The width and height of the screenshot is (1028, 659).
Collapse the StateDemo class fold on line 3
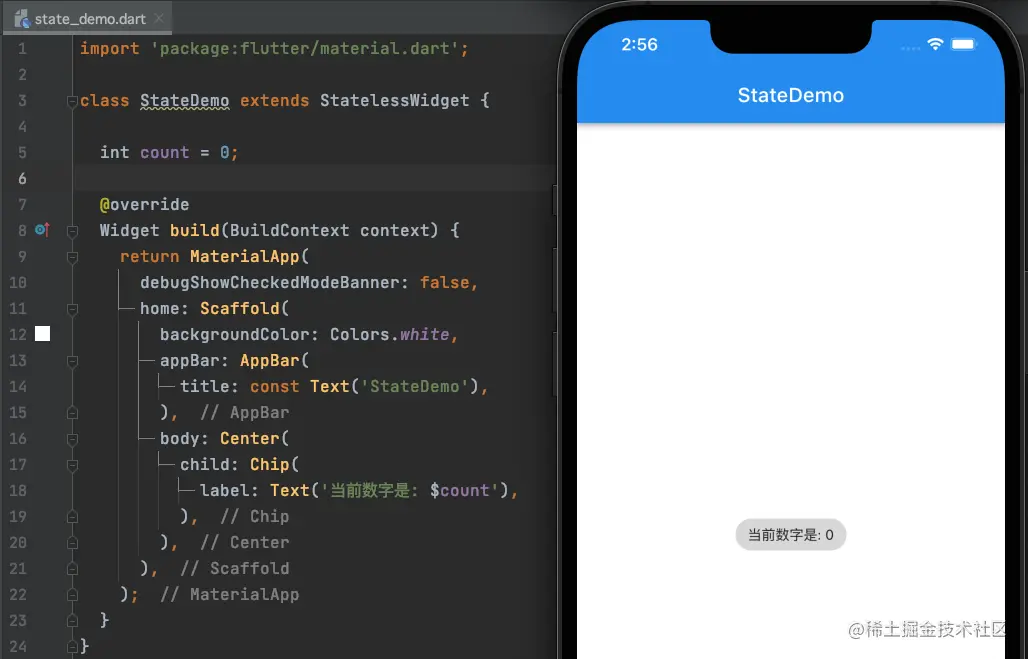click(72, 101)
